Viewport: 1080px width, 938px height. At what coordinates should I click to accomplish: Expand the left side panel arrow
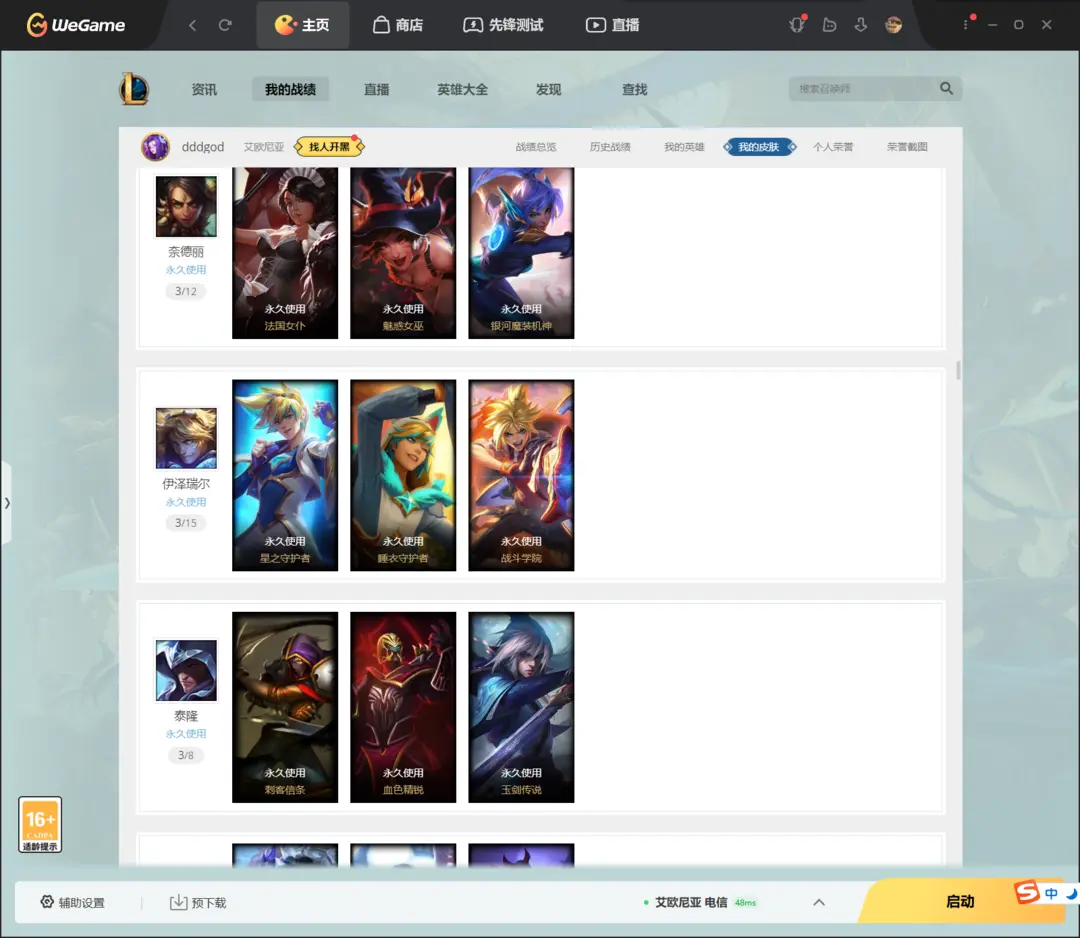[7, 503]
